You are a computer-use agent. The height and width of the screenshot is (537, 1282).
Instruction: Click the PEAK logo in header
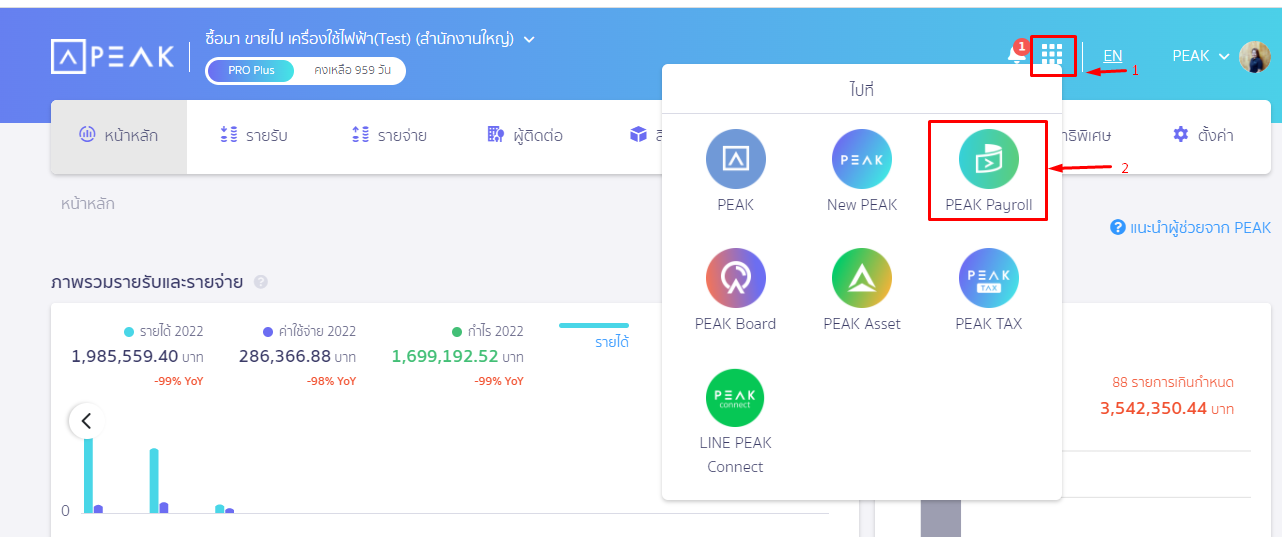pyautogui.click(x=113, y=56)
